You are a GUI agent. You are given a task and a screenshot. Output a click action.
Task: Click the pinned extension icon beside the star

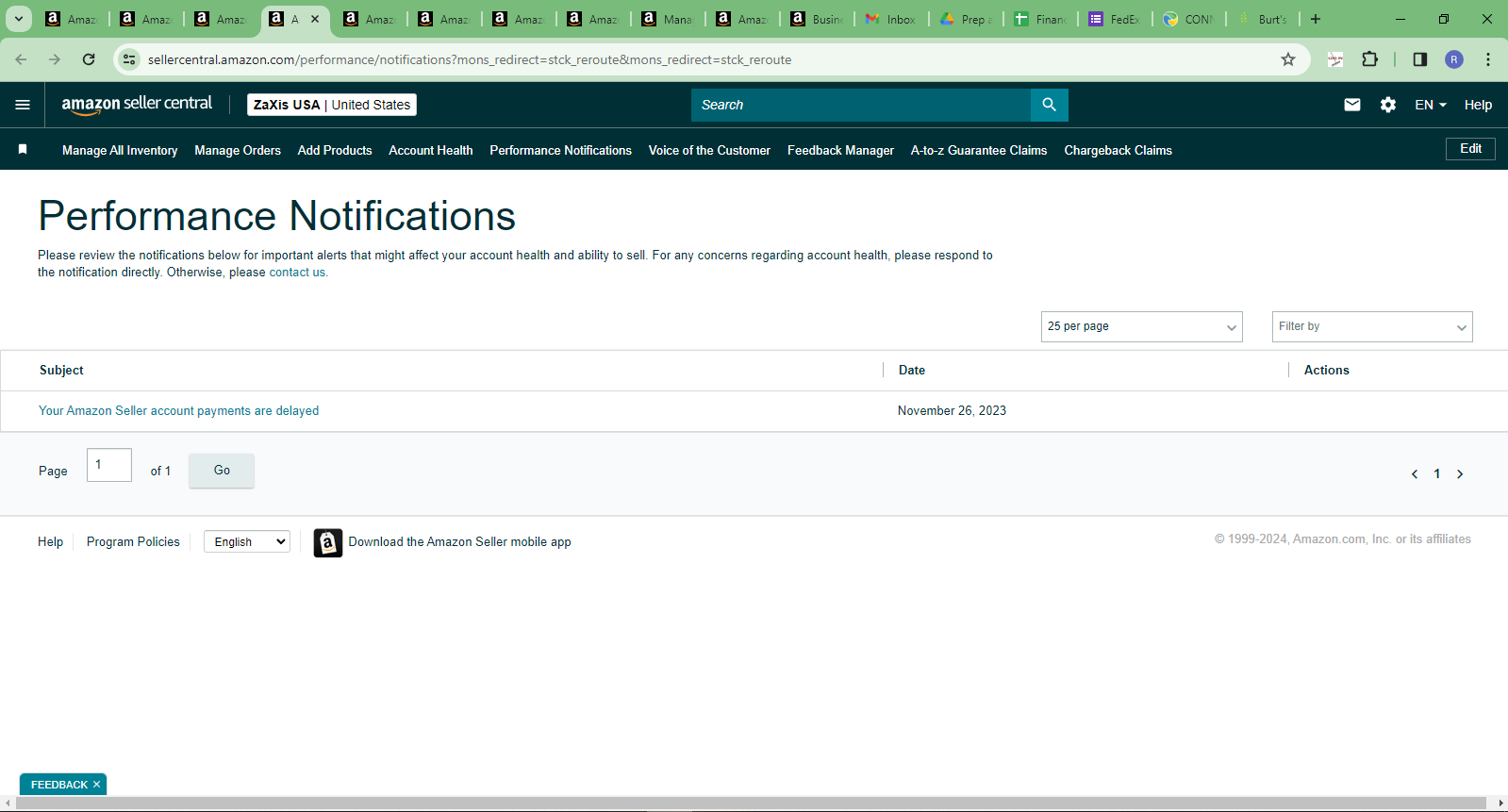tap(1335, 59)
